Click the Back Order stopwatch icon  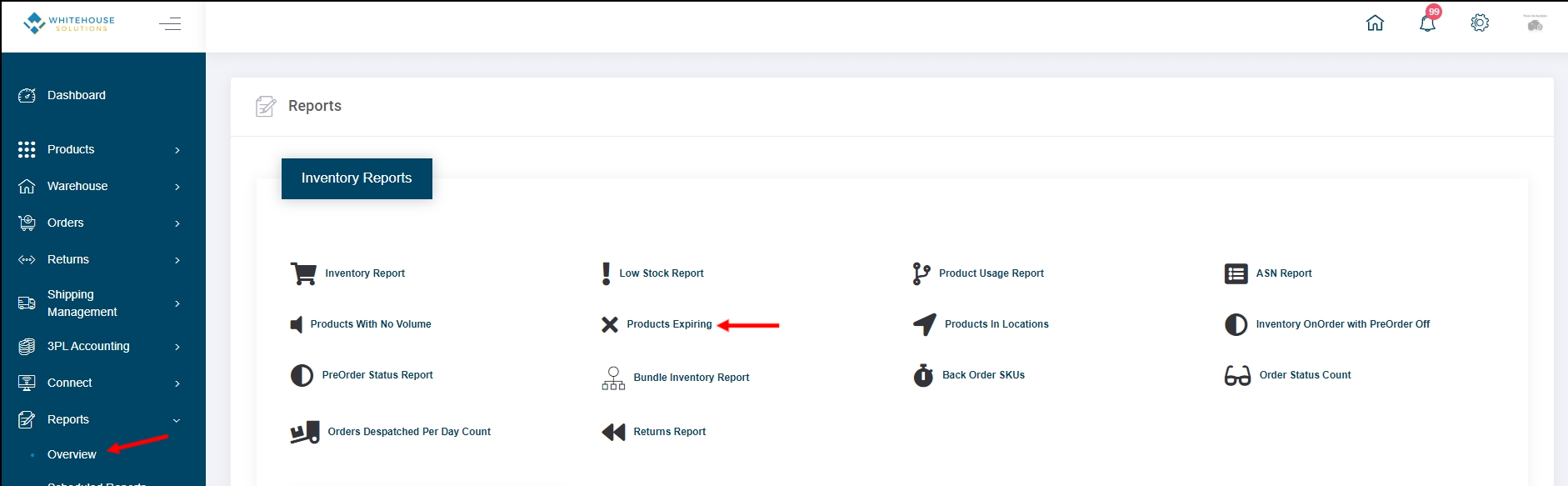tap(923, 375)
